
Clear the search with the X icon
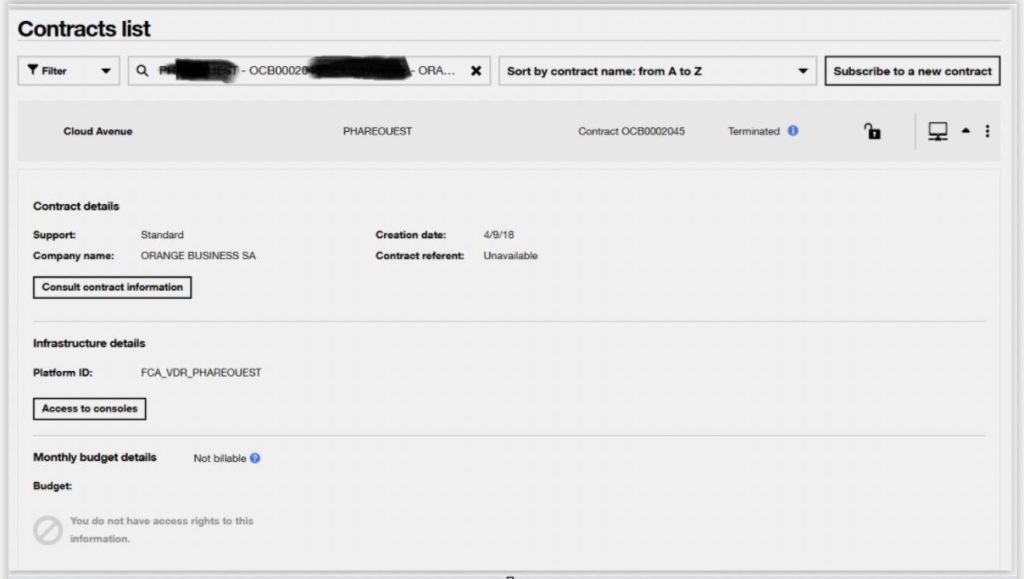coord(476,71)
